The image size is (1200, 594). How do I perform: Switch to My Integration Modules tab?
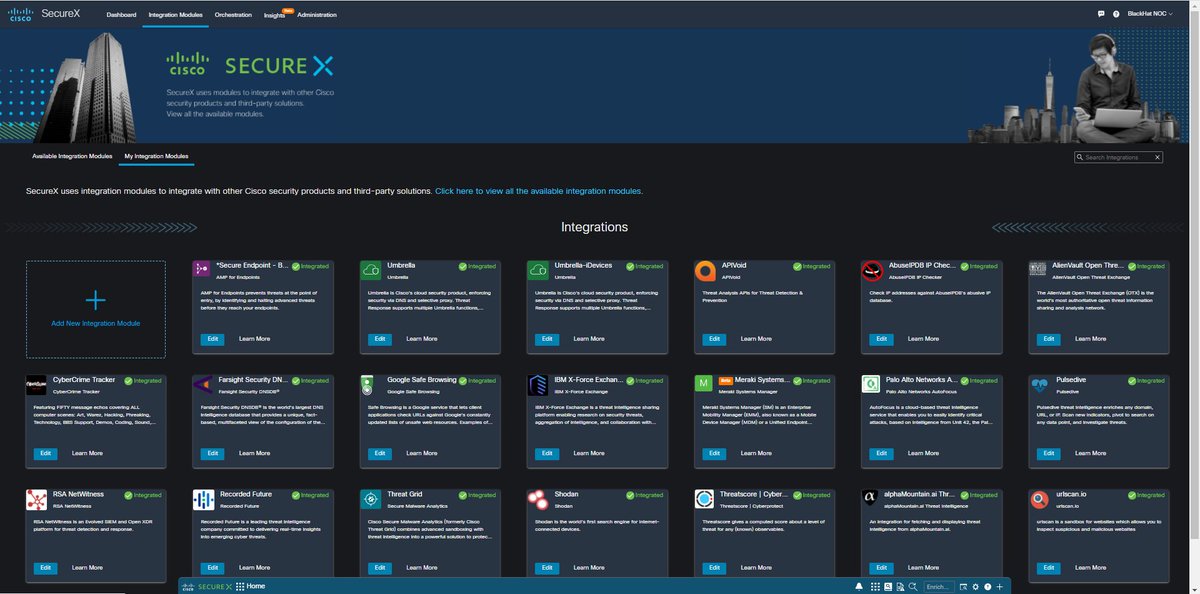tap(156, 157)
